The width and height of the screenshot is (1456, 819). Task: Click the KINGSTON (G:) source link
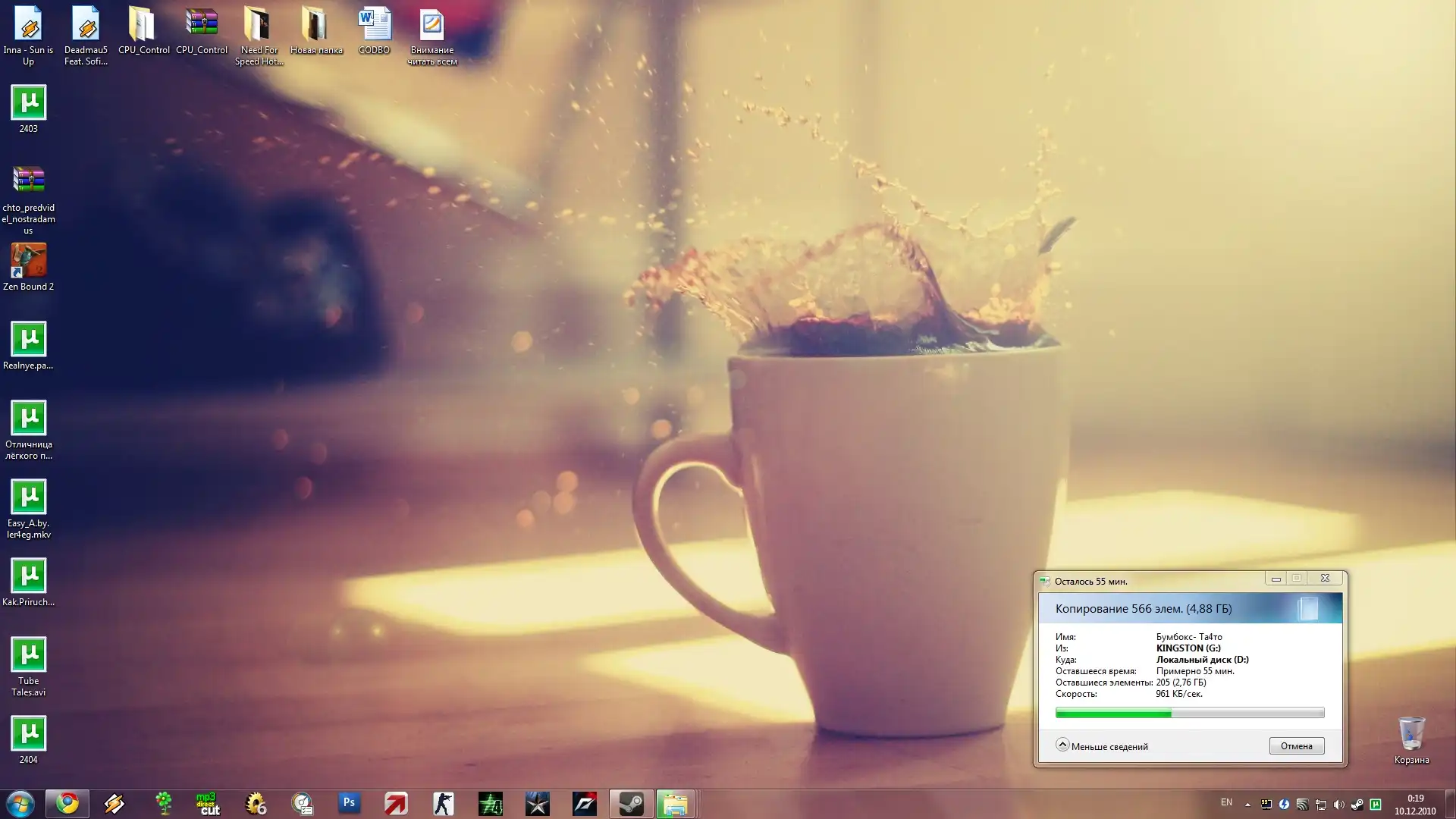tap(1188, 648)
